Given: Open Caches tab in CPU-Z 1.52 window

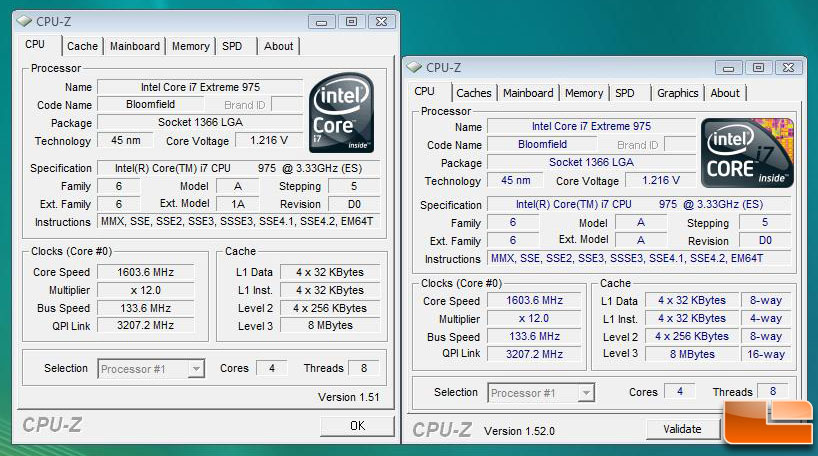Looking at the screenshot, I should tap(474, 93).
